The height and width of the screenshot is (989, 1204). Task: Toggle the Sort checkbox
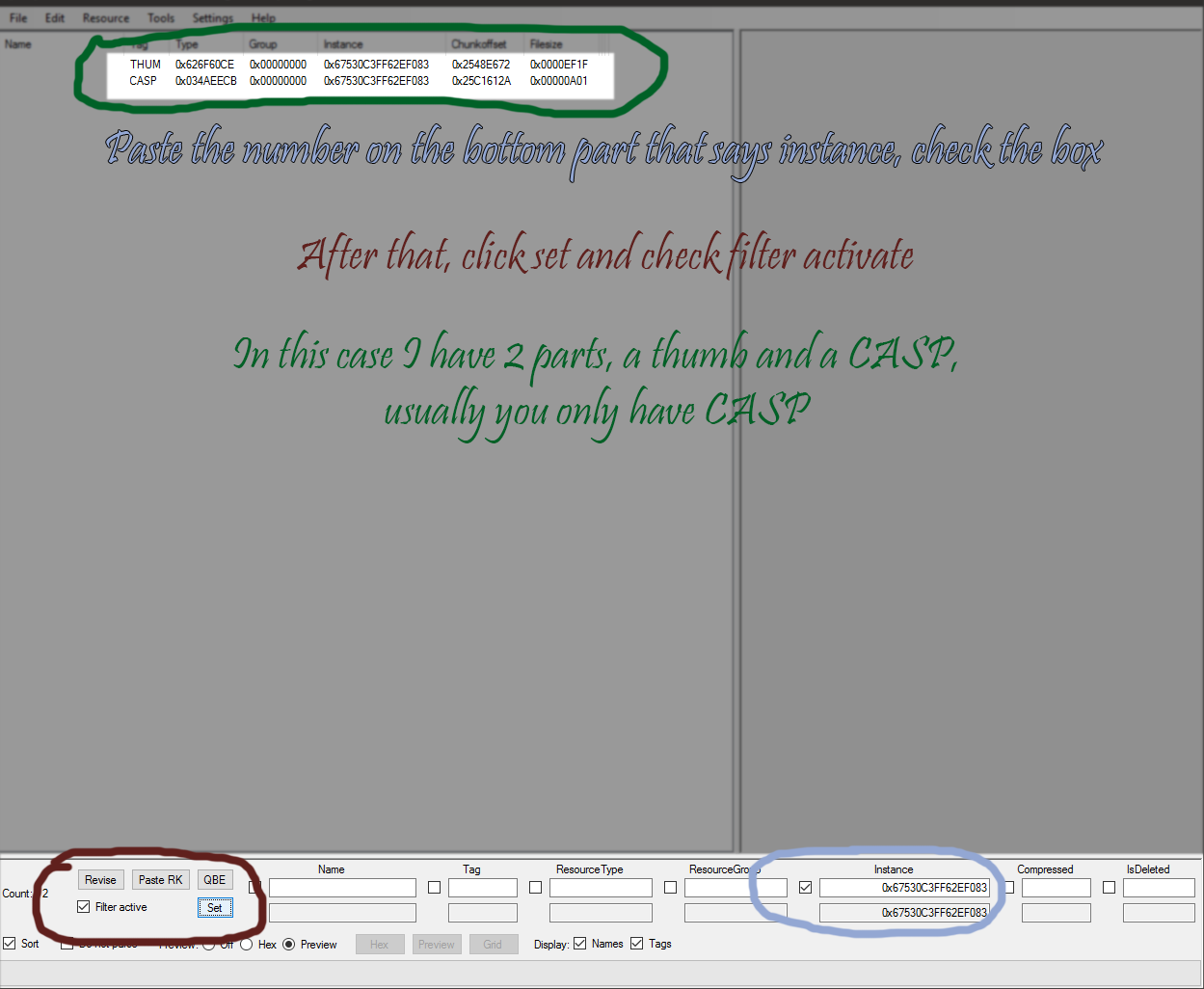[x=10, y=944]
